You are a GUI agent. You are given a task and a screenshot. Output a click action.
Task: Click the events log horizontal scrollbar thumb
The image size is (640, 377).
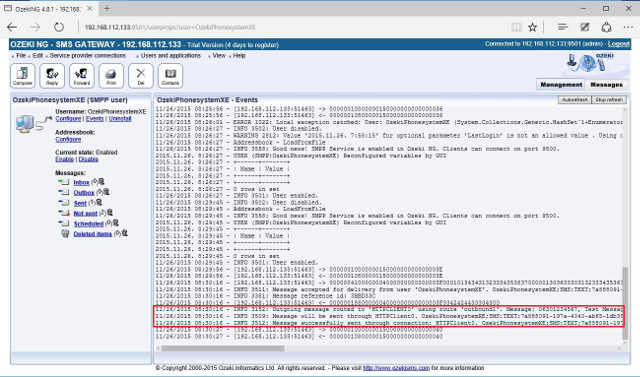pos(223,348)
